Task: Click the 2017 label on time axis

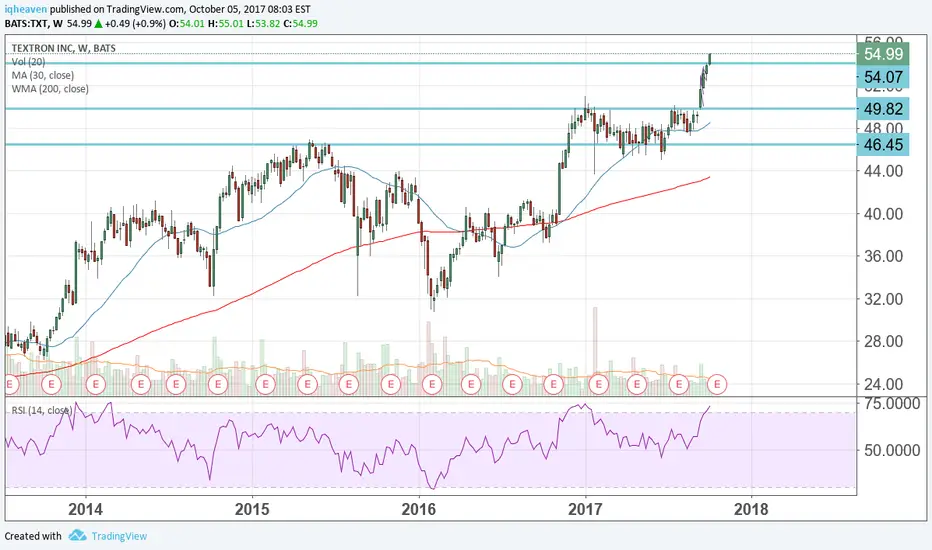Action: pyautogui.click(x=585, y=510)
